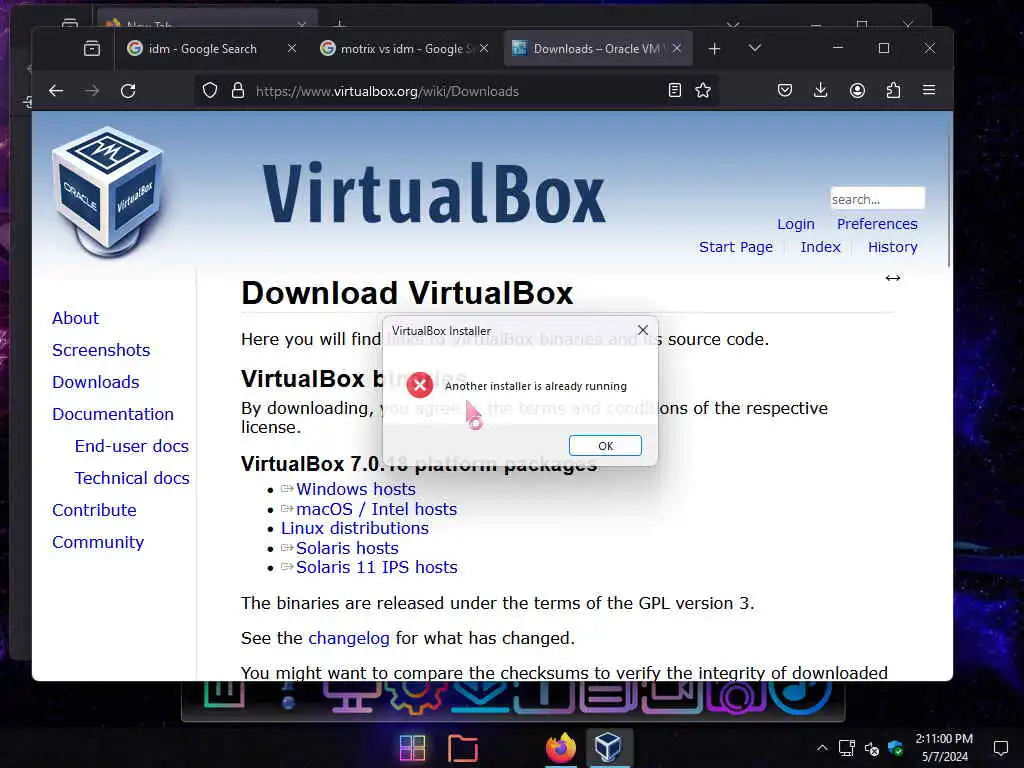Screen dimensions: 1024x768
Task: Open the tracking protection shield icon
Action: 210,91
